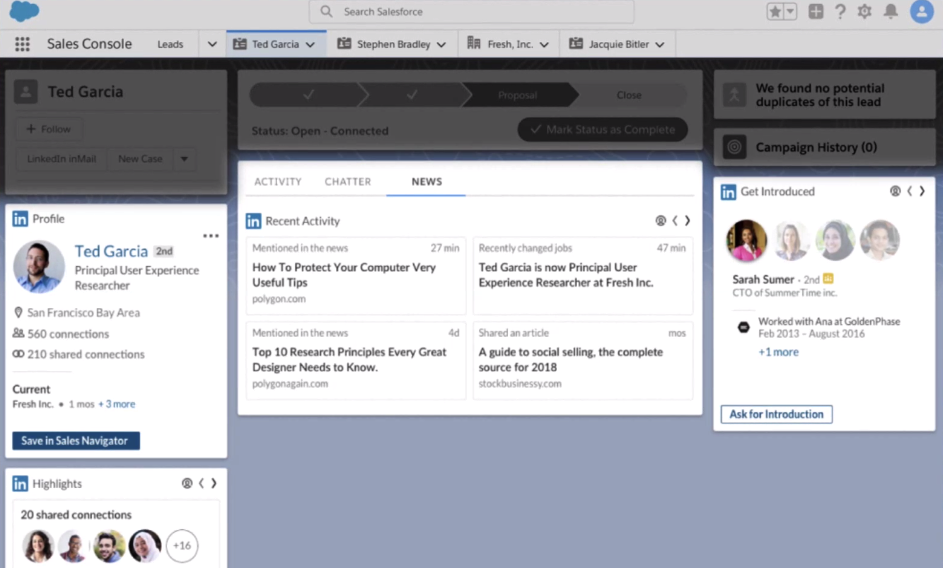Click Ted Garcia's LinkedIn profile photo
This screenshot has width=943, height=568.
pyautogui.click(x=39, y=267)
